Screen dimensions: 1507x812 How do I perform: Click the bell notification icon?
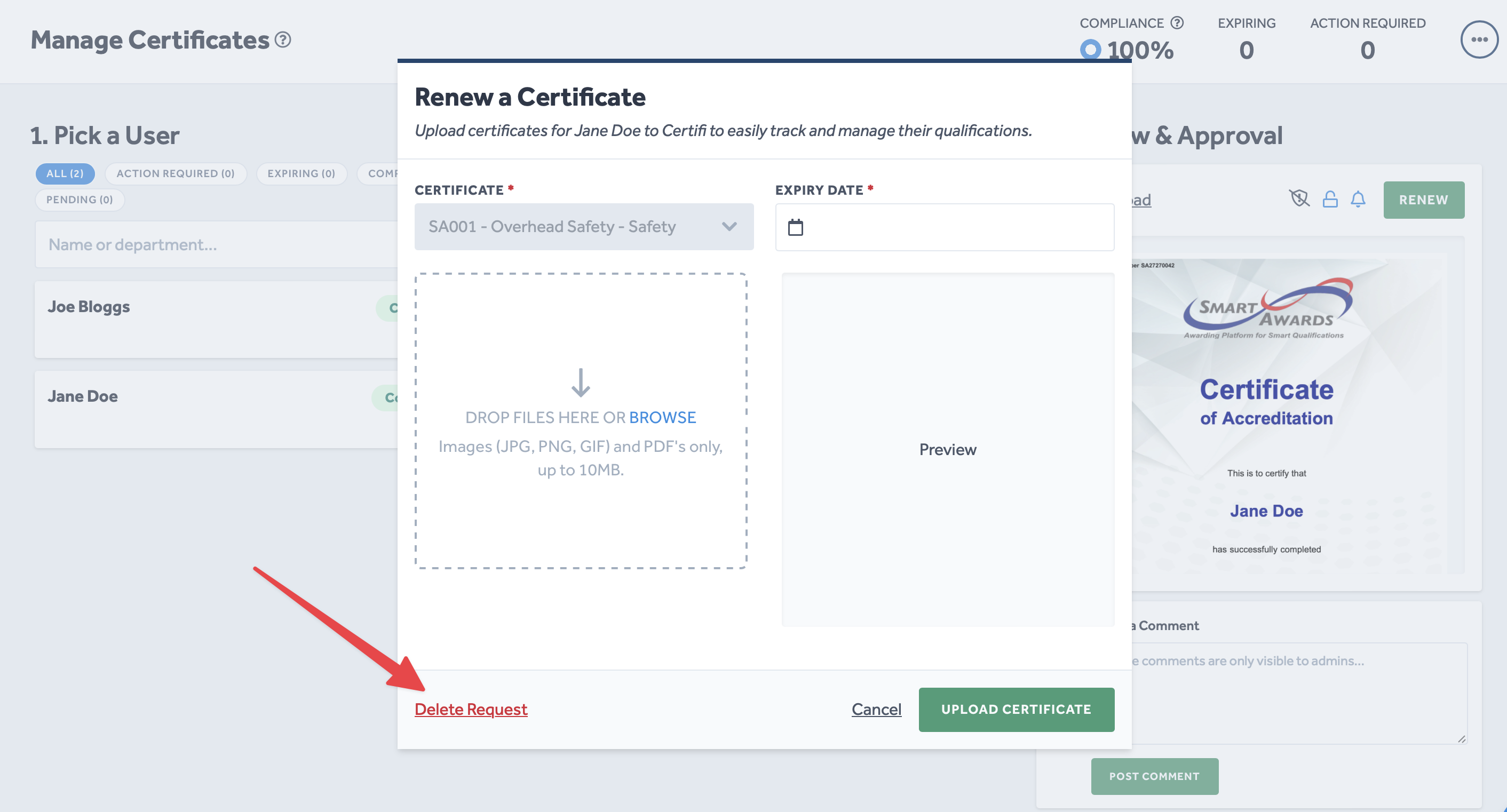(1358, 200)
